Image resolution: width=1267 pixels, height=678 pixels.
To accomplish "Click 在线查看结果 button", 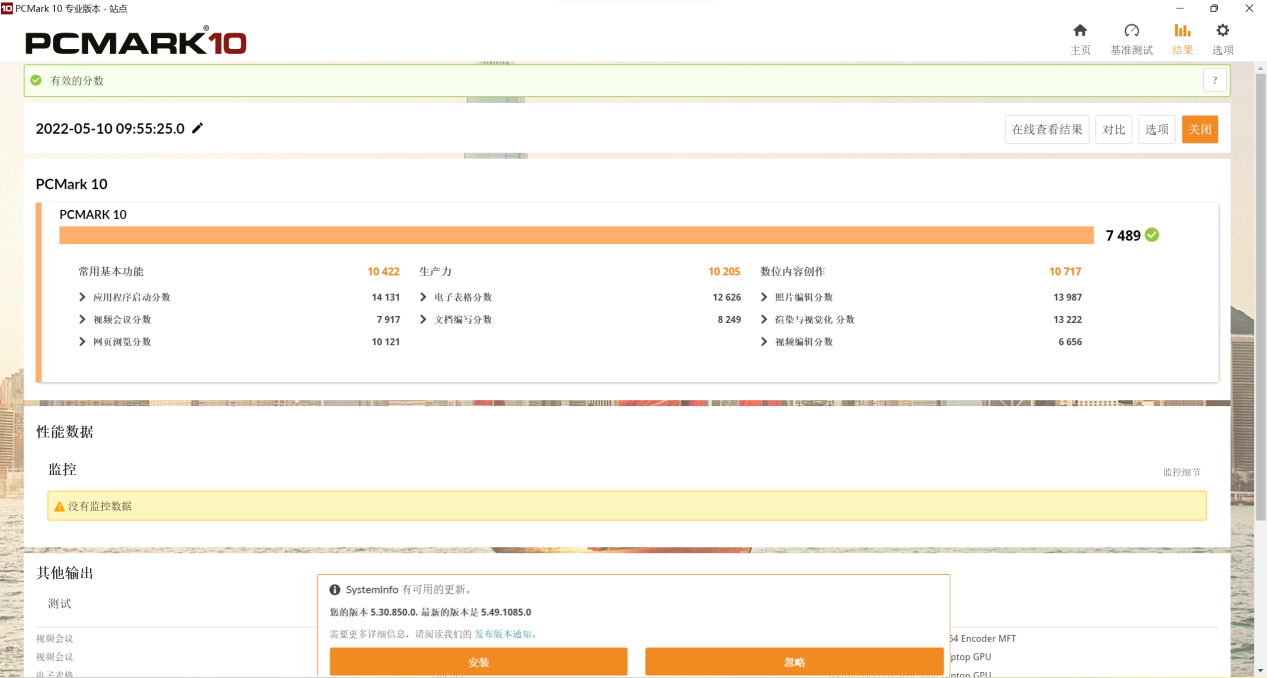I will click(x=1046, y=129).
